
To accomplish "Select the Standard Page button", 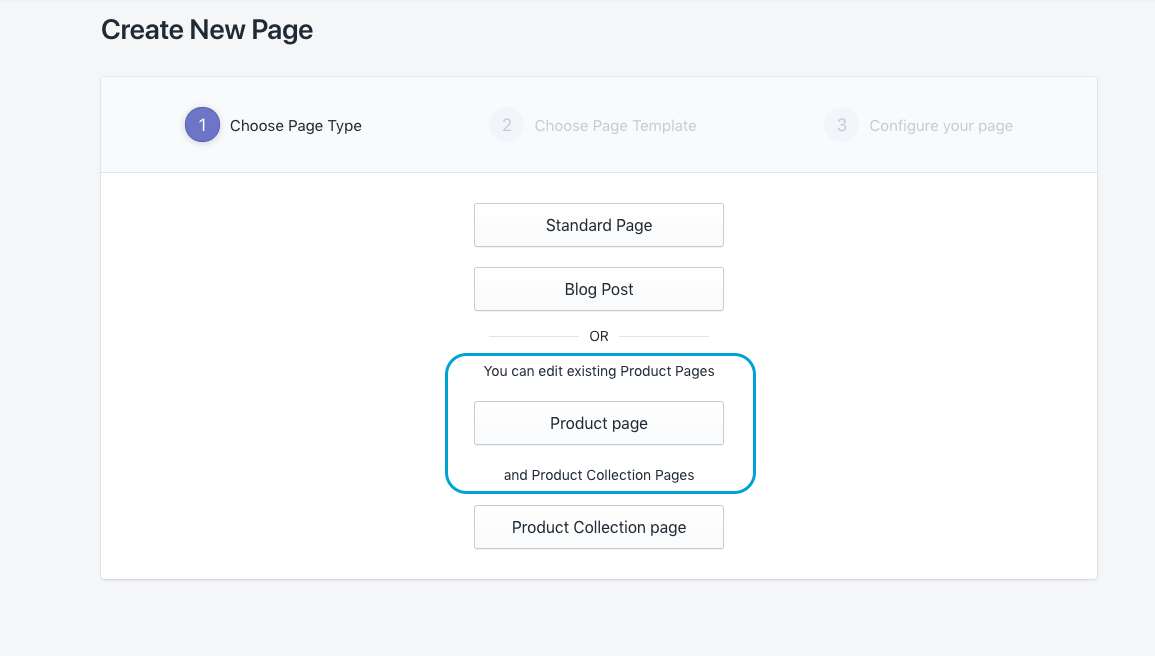I will pyautogui.click(x=599, y=225).
